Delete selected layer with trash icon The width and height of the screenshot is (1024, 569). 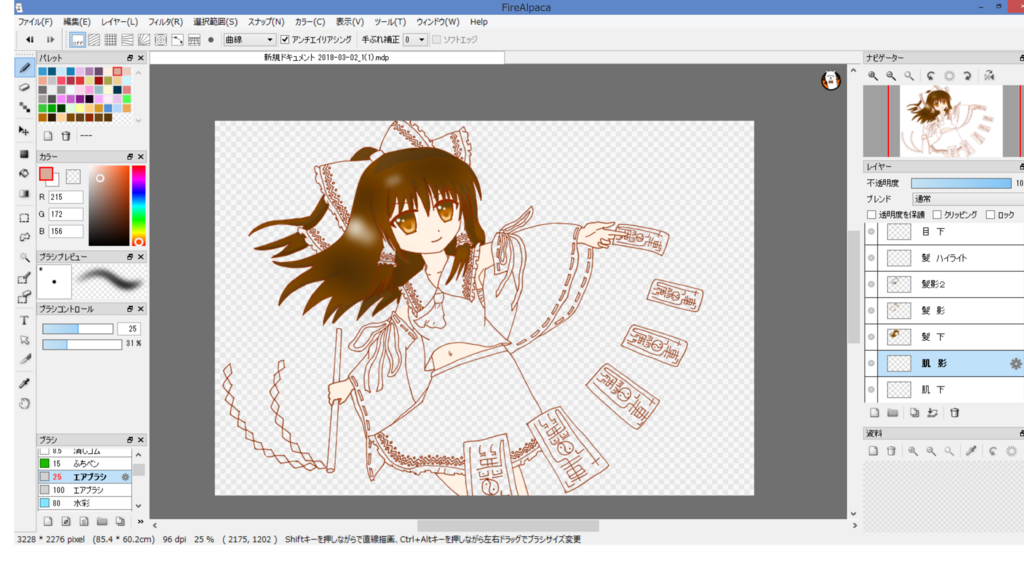(x=955, y=413)
